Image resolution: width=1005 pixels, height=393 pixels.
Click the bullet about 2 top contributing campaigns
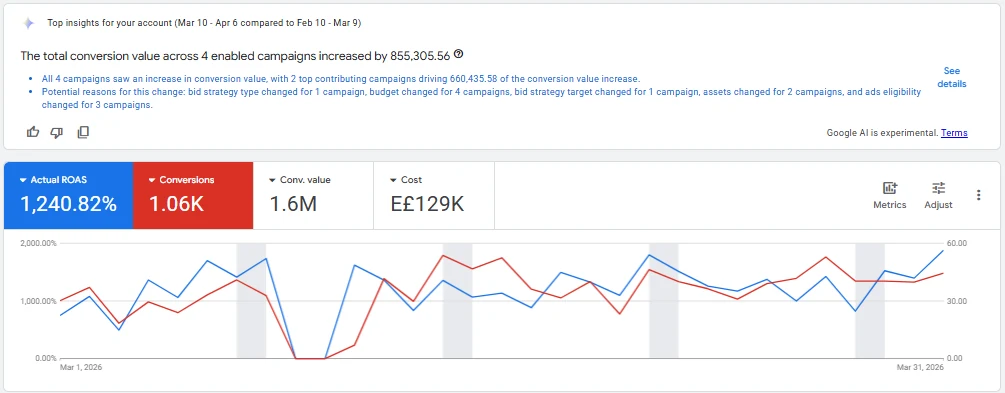[340, 79]
